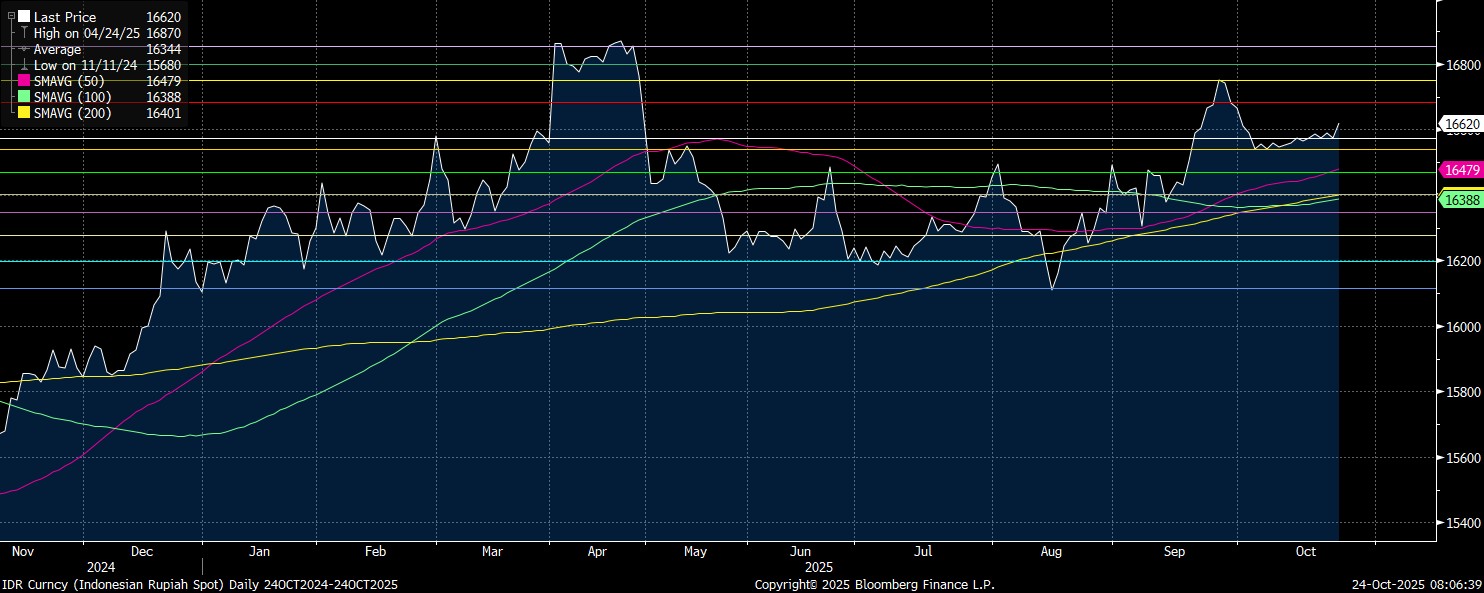
Task: Collapse the legend tree using the minus box
Action: 11,16
